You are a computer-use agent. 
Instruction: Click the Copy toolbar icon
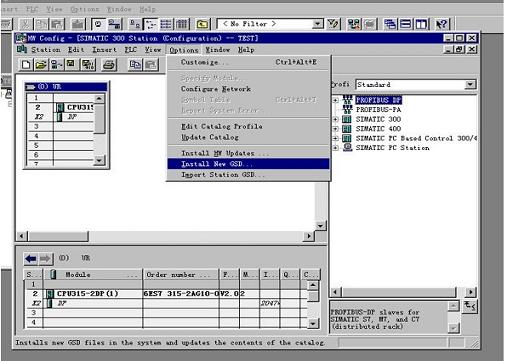tap(135, 64)
